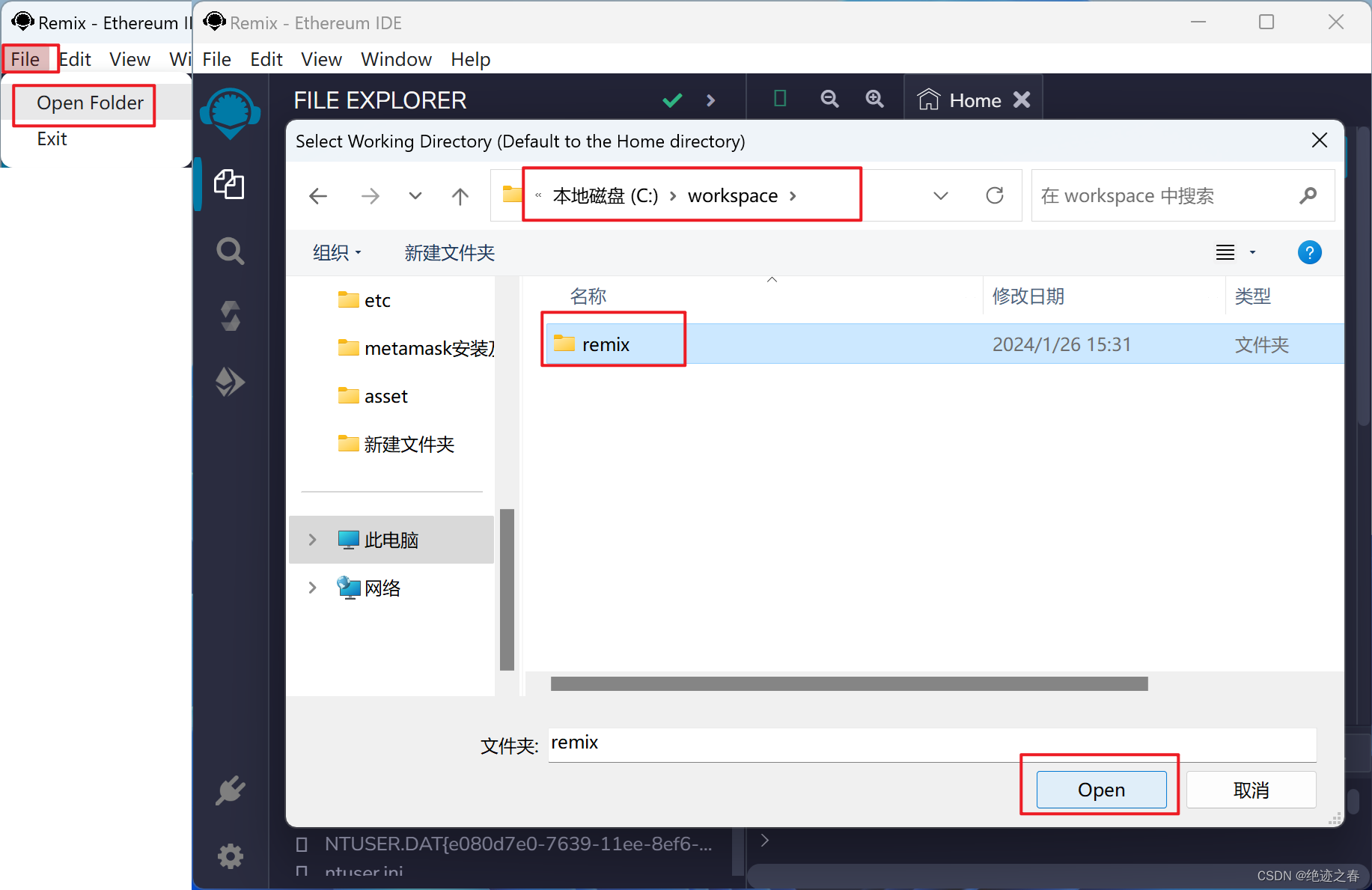Viewport: 1372px width, 890px height.
Task: Expand the 此电脑 node in sidebar tree
Action: click(312, 539)
